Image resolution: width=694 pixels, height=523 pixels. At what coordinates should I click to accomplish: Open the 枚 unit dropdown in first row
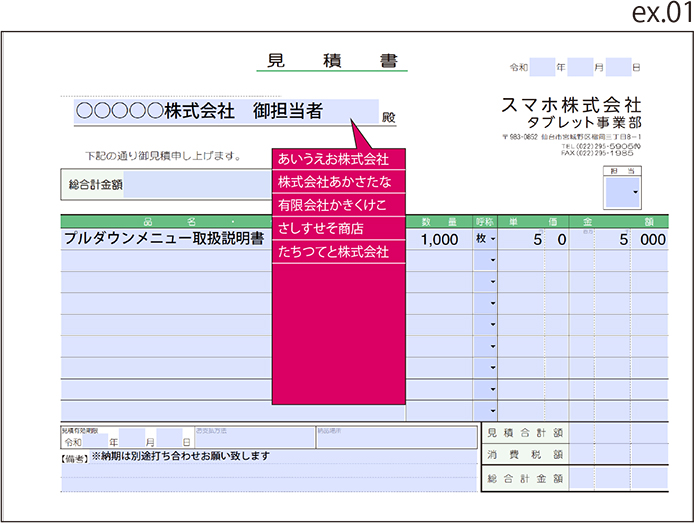click(486, 239)
